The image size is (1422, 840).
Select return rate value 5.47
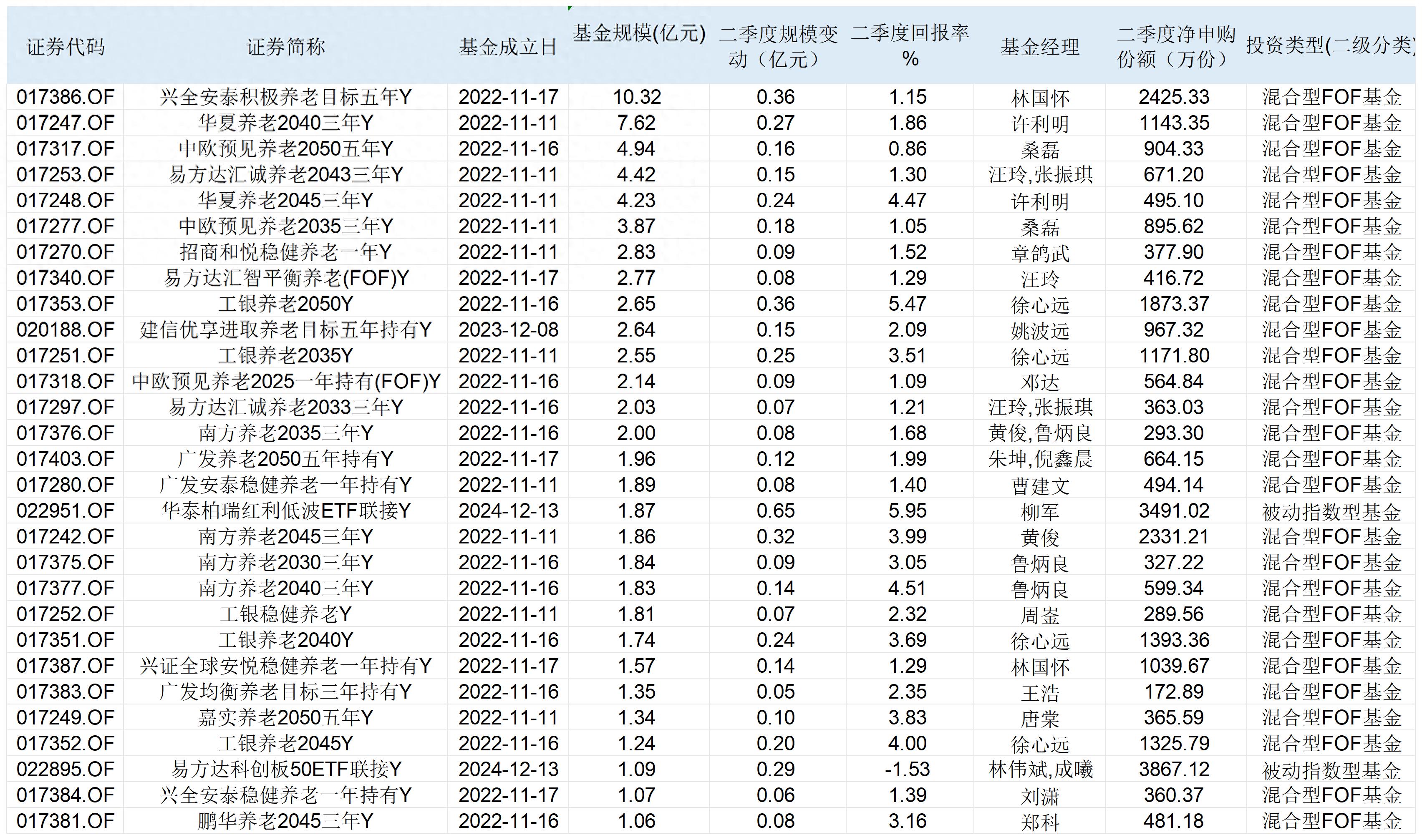(x=908, y=304)
